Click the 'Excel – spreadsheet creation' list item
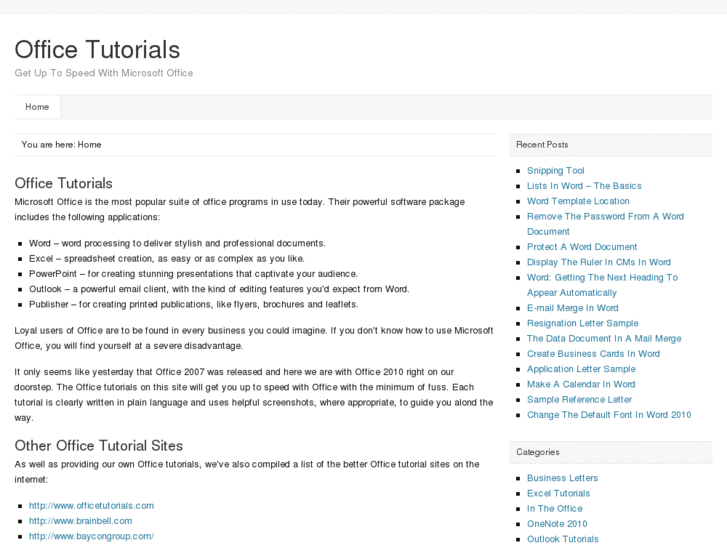Viewport: 727px width, 545px height. (x=167, y=259)
